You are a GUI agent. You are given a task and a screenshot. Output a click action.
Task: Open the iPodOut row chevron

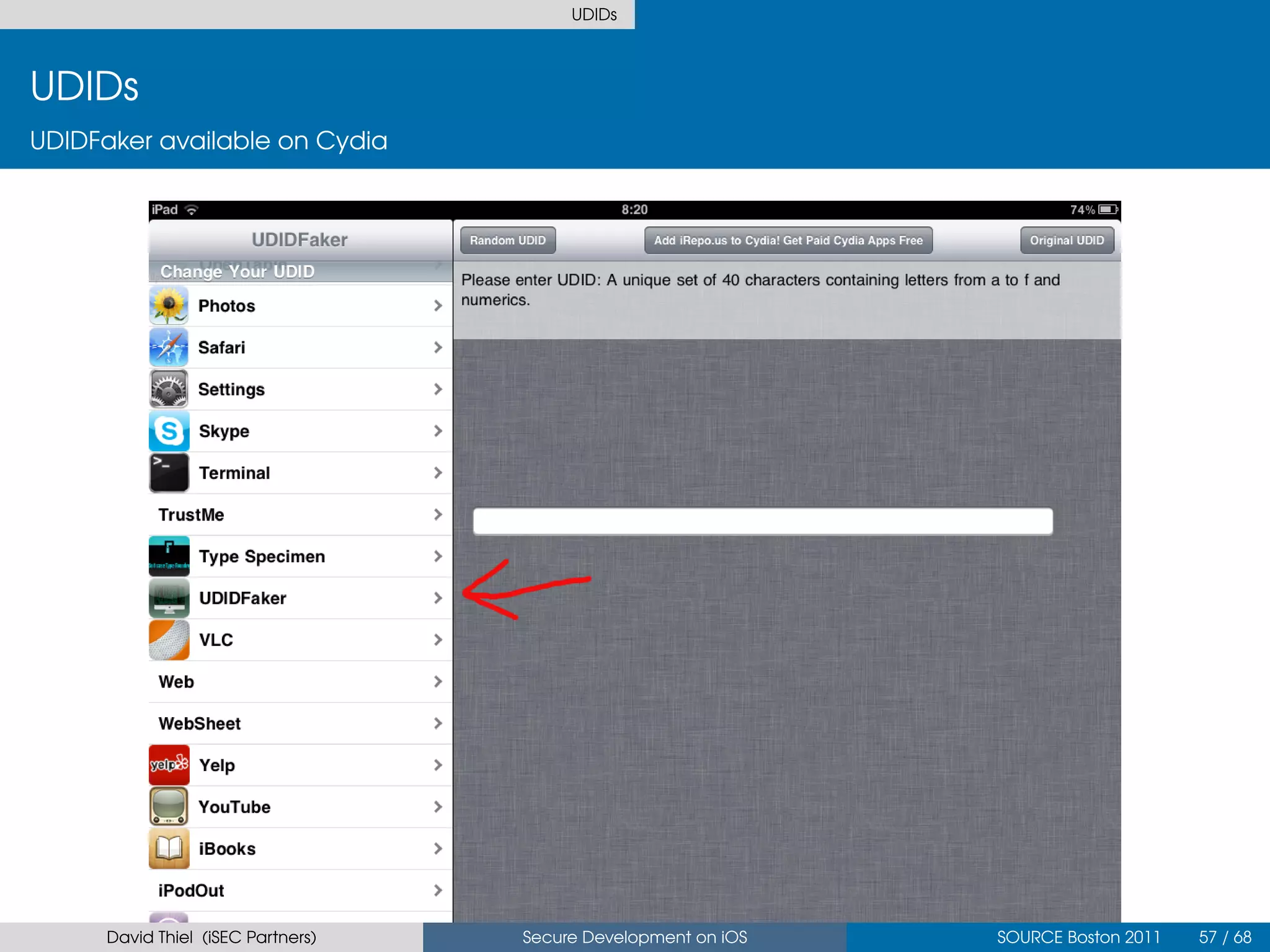(438, 891)
